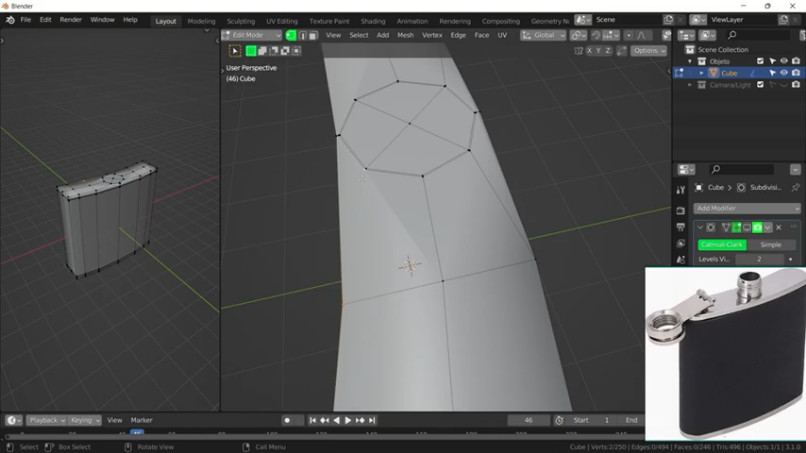Open the Edit Mode dropdown
The image size is (806, 453).
[x=251, y=35]
